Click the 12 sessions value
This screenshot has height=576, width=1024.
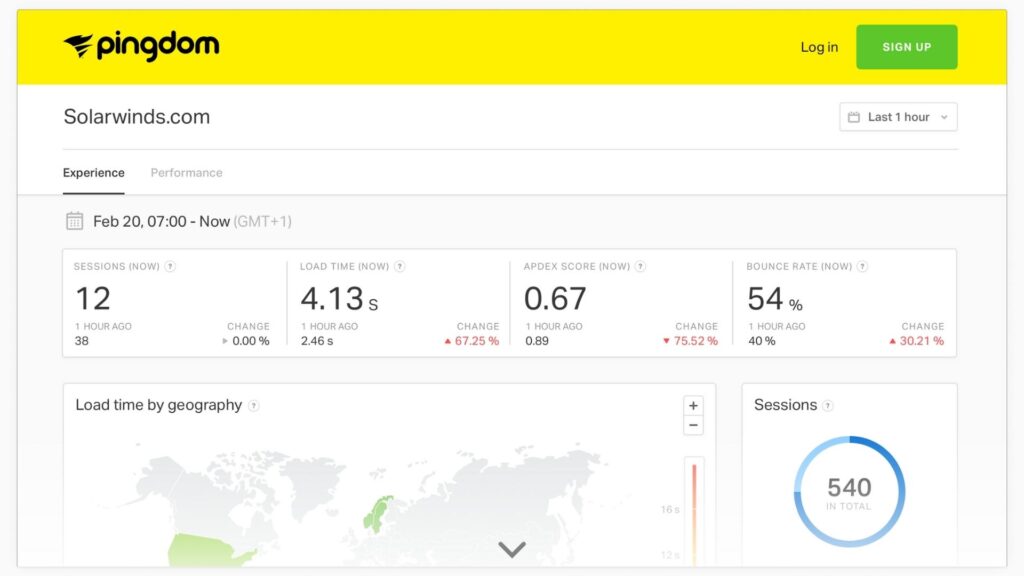93,299
